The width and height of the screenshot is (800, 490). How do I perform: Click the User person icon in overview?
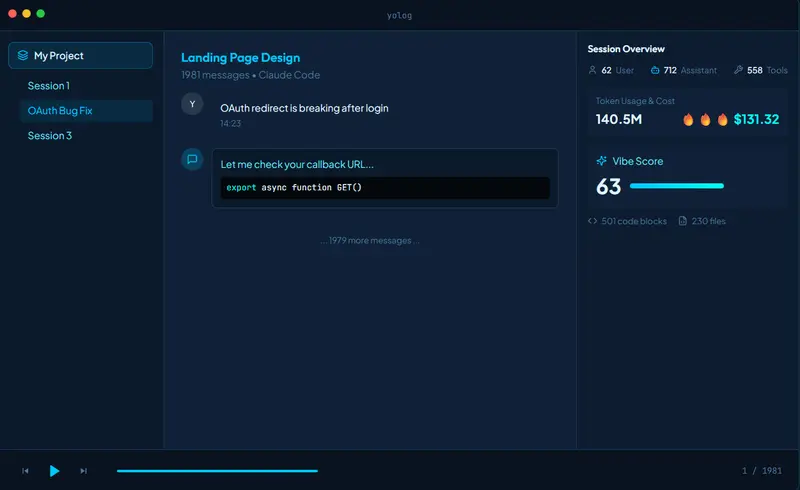pos(593,71)
